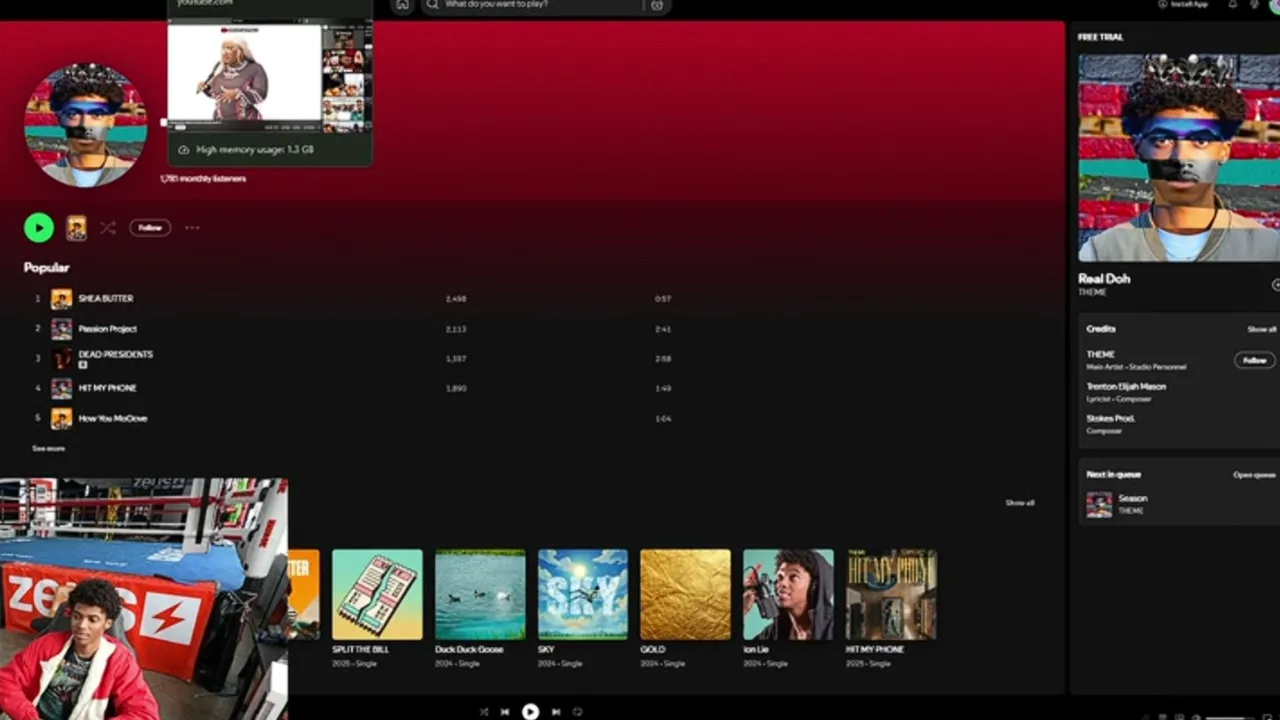Screen dimensions: 1280x720
Task: Open the GOLD single cover
Action: 686,594
